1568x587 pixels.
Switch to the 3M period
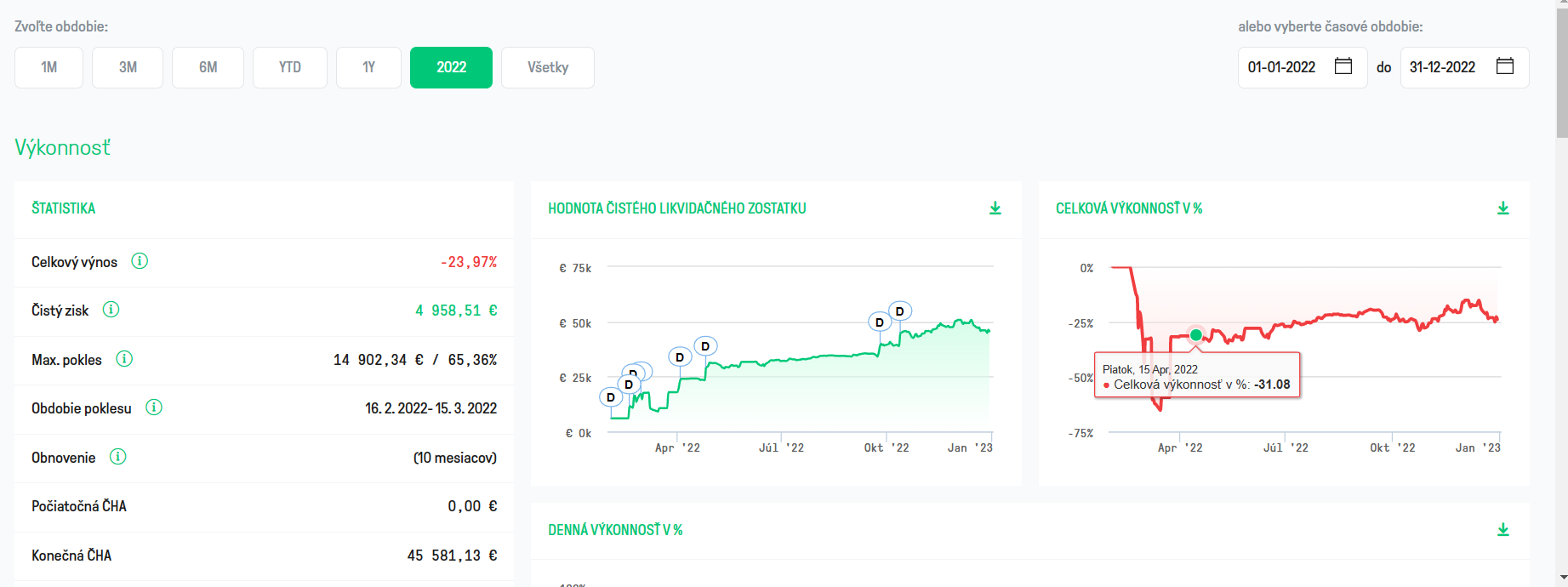point(128,67)
